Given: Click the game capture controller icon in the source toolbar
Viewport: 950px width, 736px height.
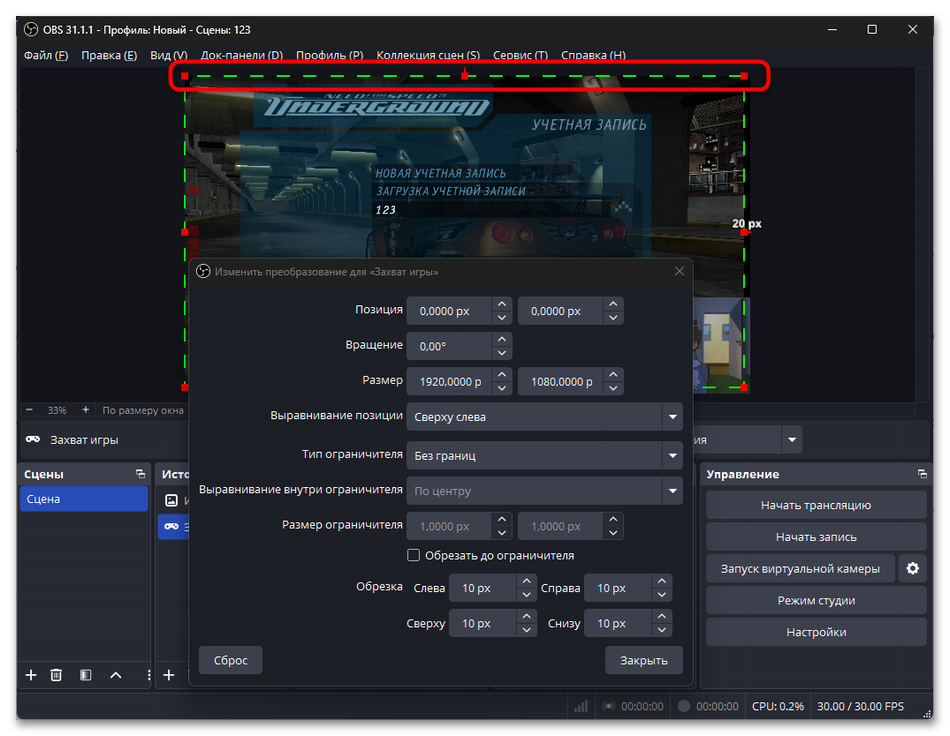Looking at the screenshot, I should tap(33, 439).
